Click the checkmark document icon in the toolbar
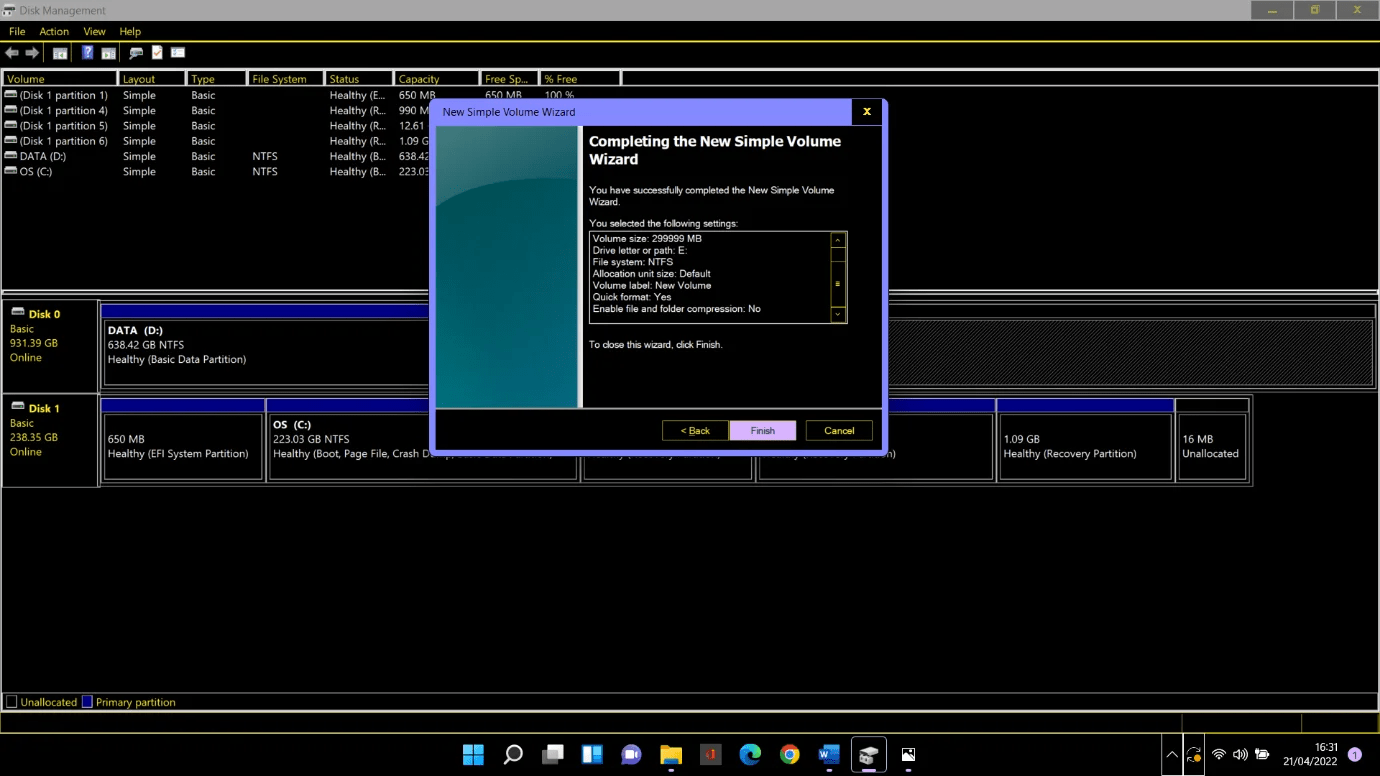This screenshot has height=776, width=1380. [x=156, y=52]
